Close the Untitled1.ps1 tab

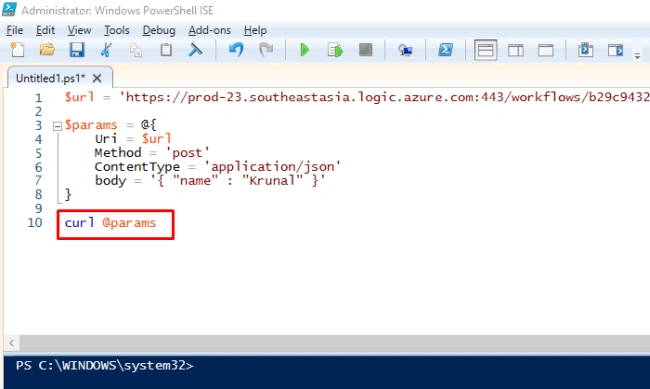[97, 78]
